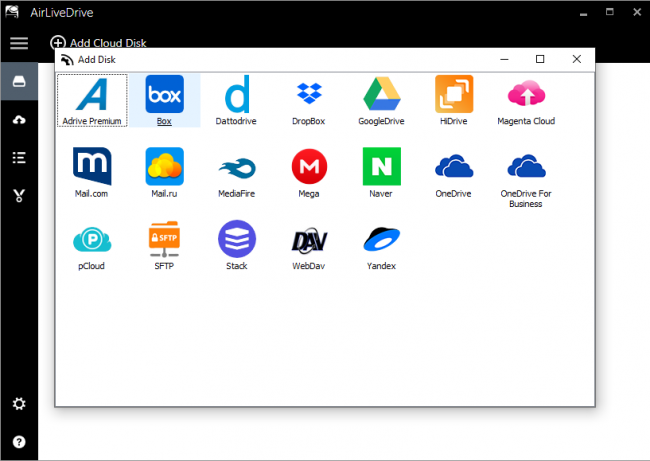Click the Mega cloud icon
The height and width of the screenshot is (461, 650).
[309, 168]
